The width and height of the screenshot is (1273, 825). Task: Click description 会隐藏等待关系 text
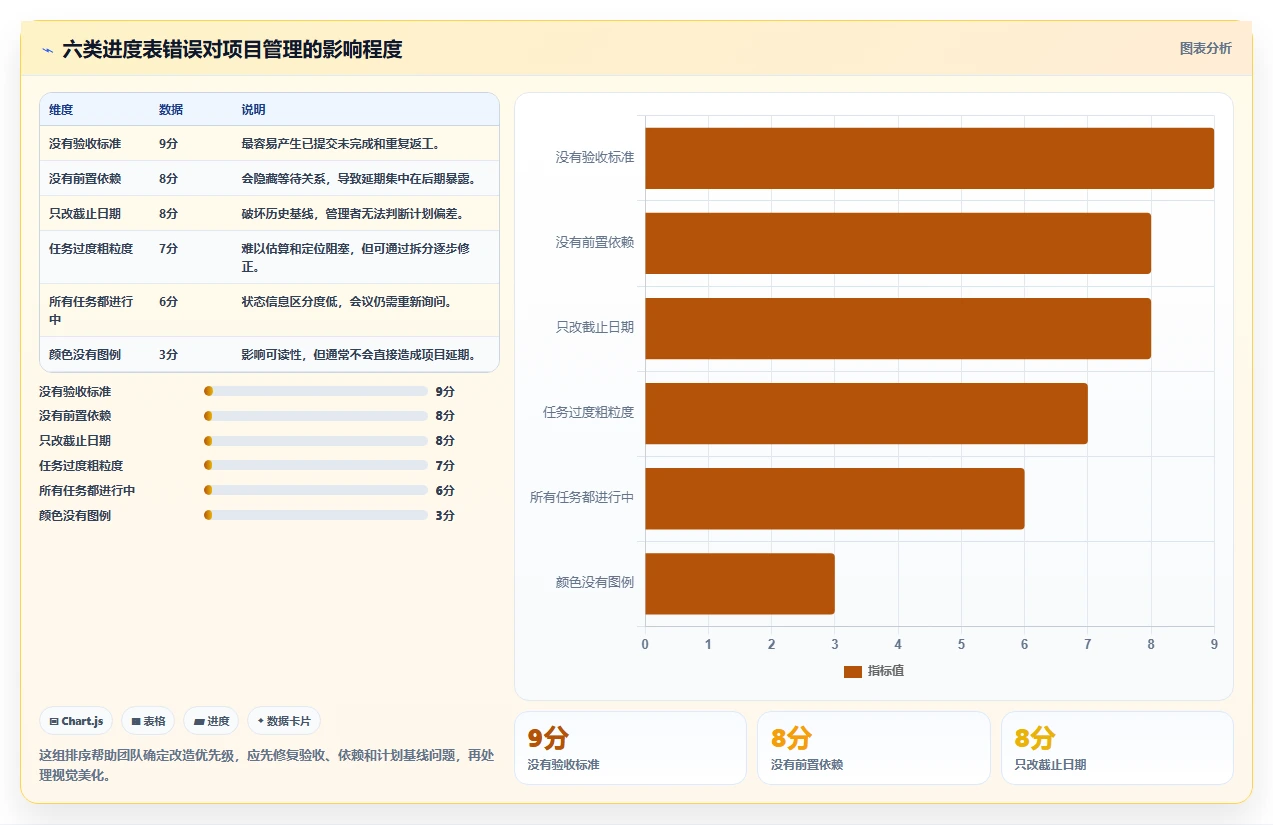[358, 179]
